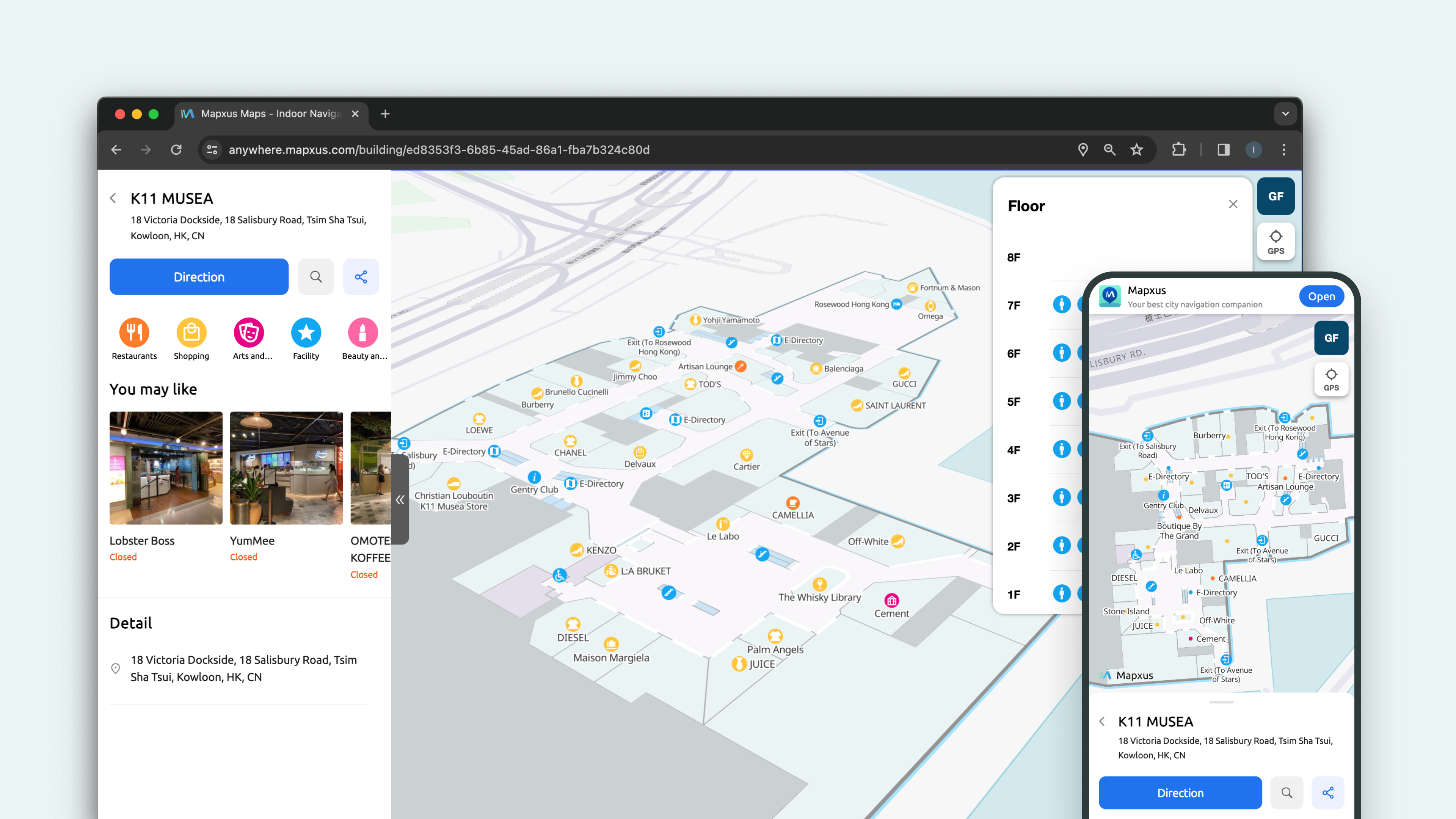Viewport: 1456px width, 819px height.
Task: Tap the share icon on phone
Action: tap(1328, 792)
